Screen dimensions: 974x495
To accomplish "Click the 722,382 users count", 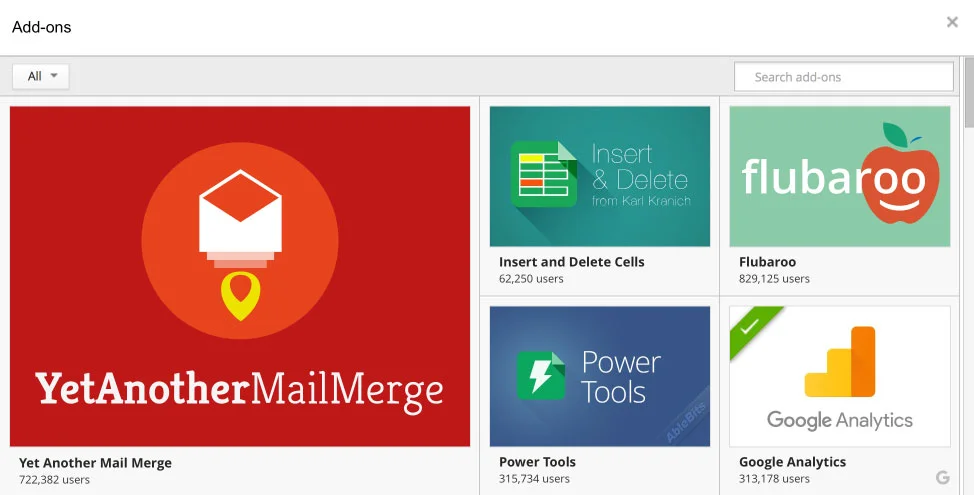I will pyautogui.click(x=54, y=479).
